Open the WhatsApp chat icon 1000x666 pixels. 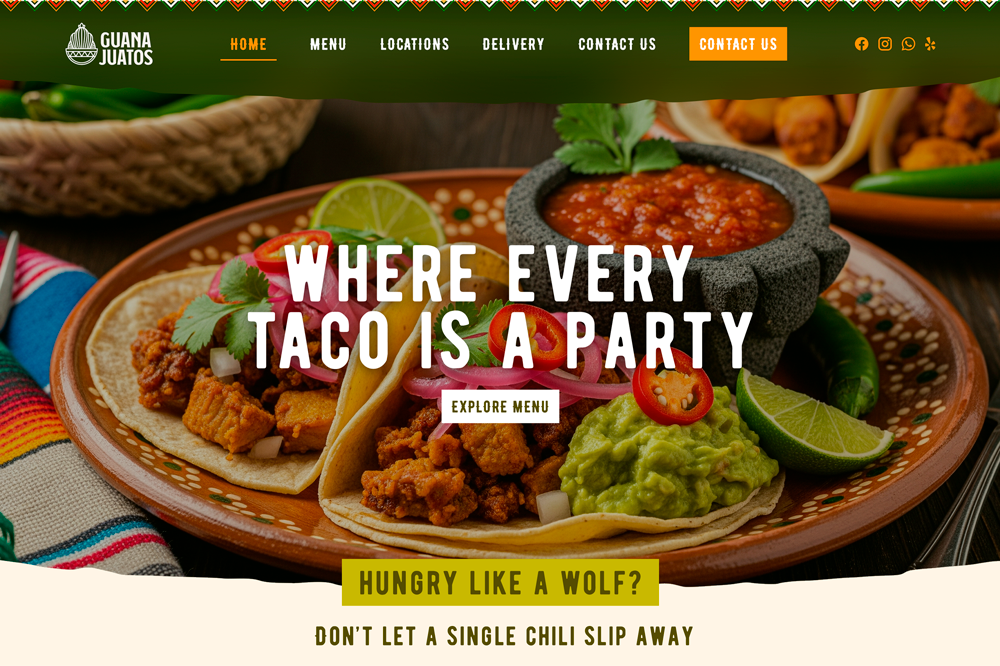[908, 44]
